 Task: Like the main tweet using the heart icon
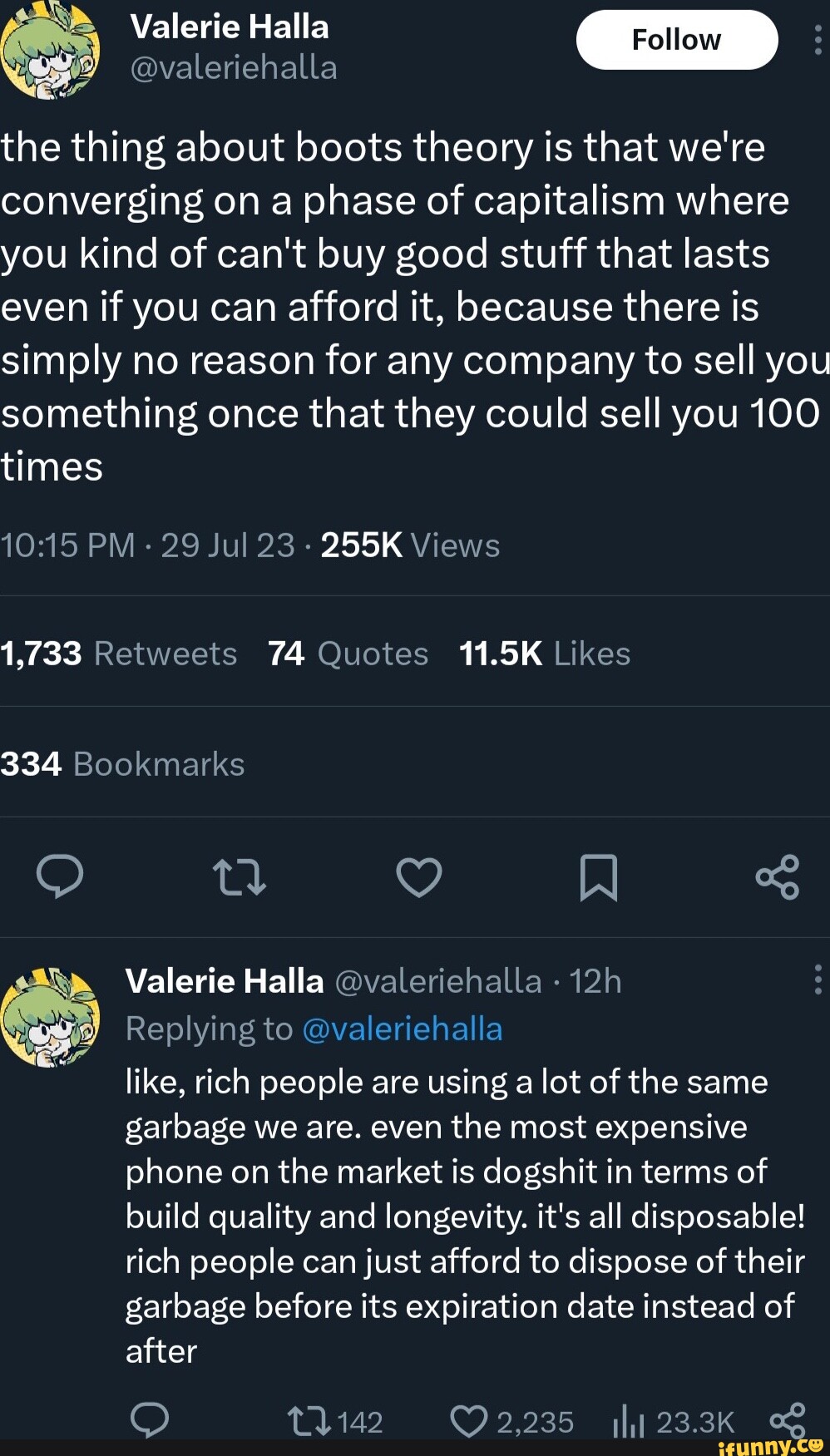419,877
